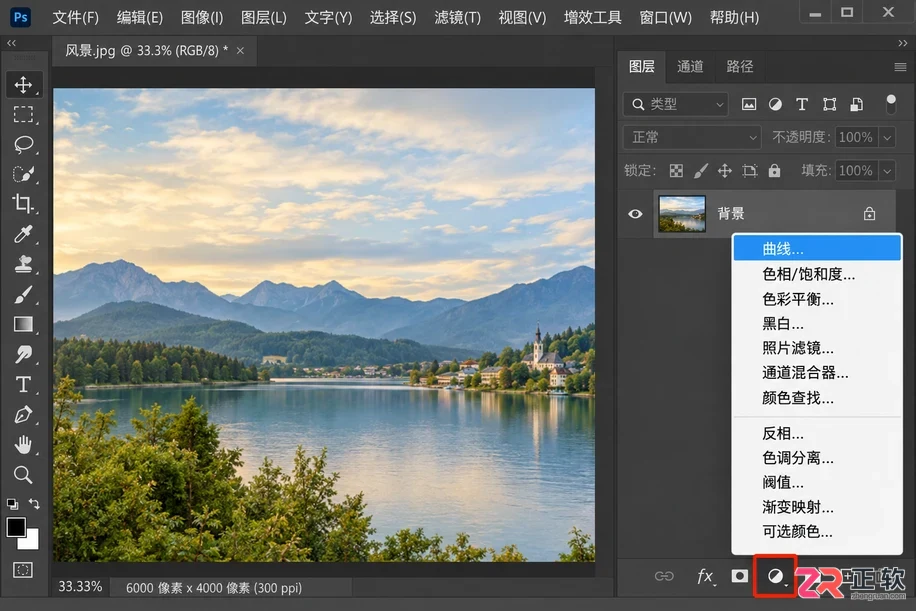916x611 pixels.
Task: Create new fill or adjustment layer
Action: tap(775, 577)
